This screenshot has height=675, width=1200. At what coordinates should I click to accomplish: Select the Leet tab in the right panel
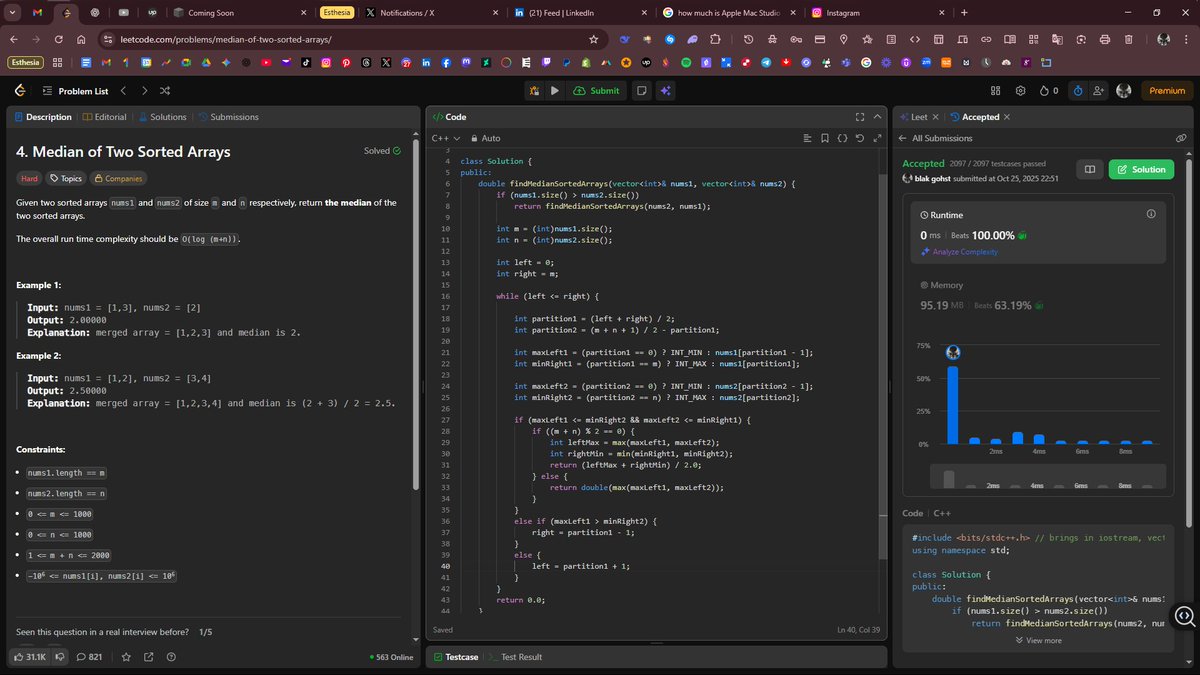click(x=912, y=117)
